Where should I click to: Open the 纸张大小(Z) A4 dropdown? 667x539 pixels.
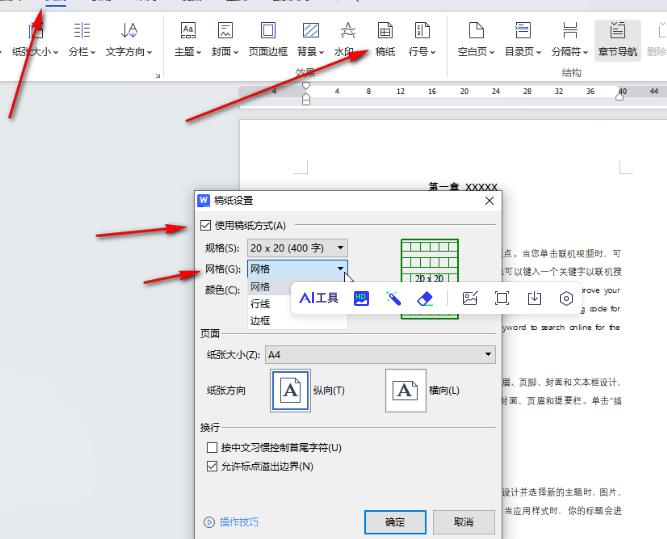click(x=380, y=354)
